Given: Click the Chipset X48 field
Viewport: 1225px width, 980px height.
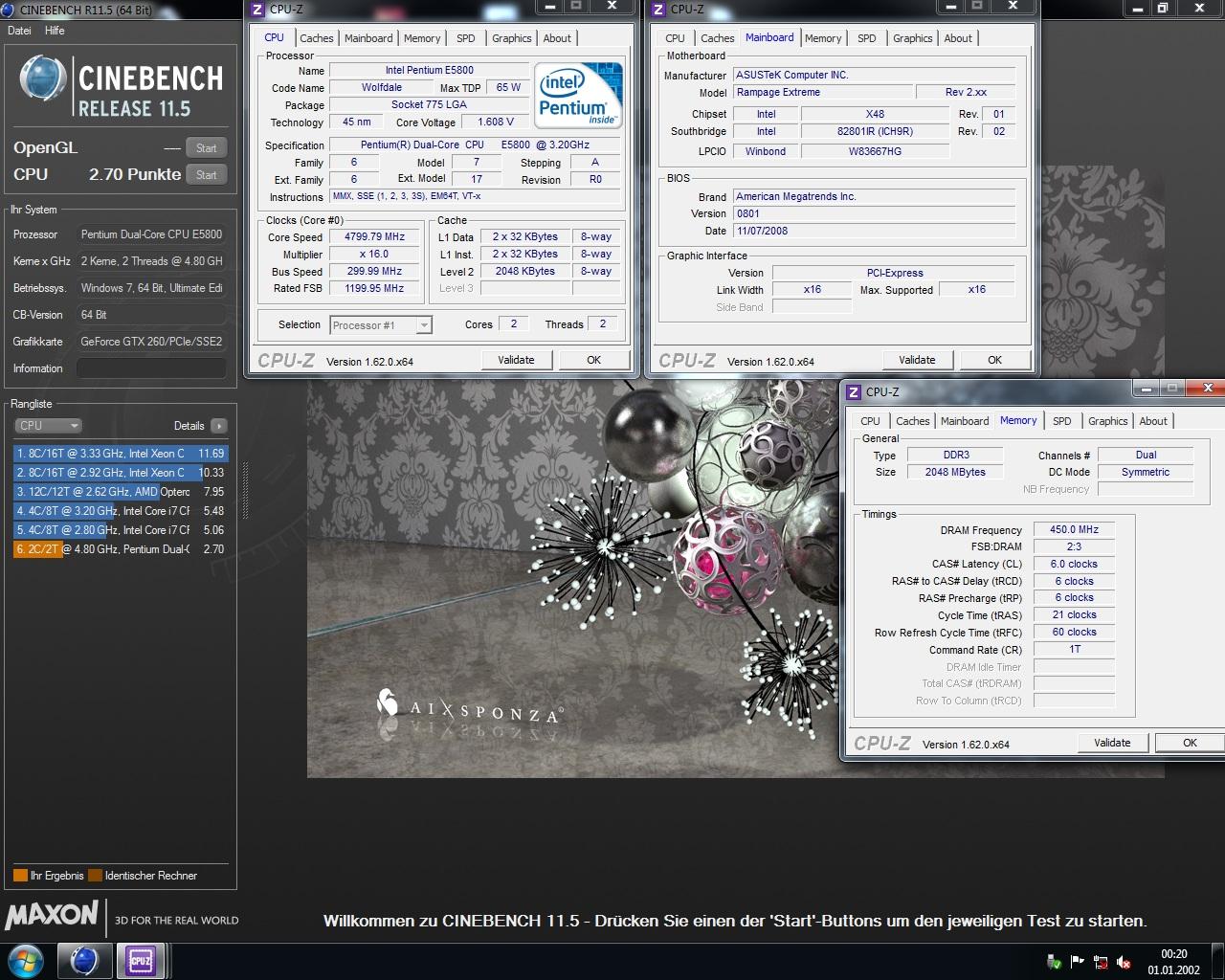Looking at the screenshot, I should click(x=875, y=114).
